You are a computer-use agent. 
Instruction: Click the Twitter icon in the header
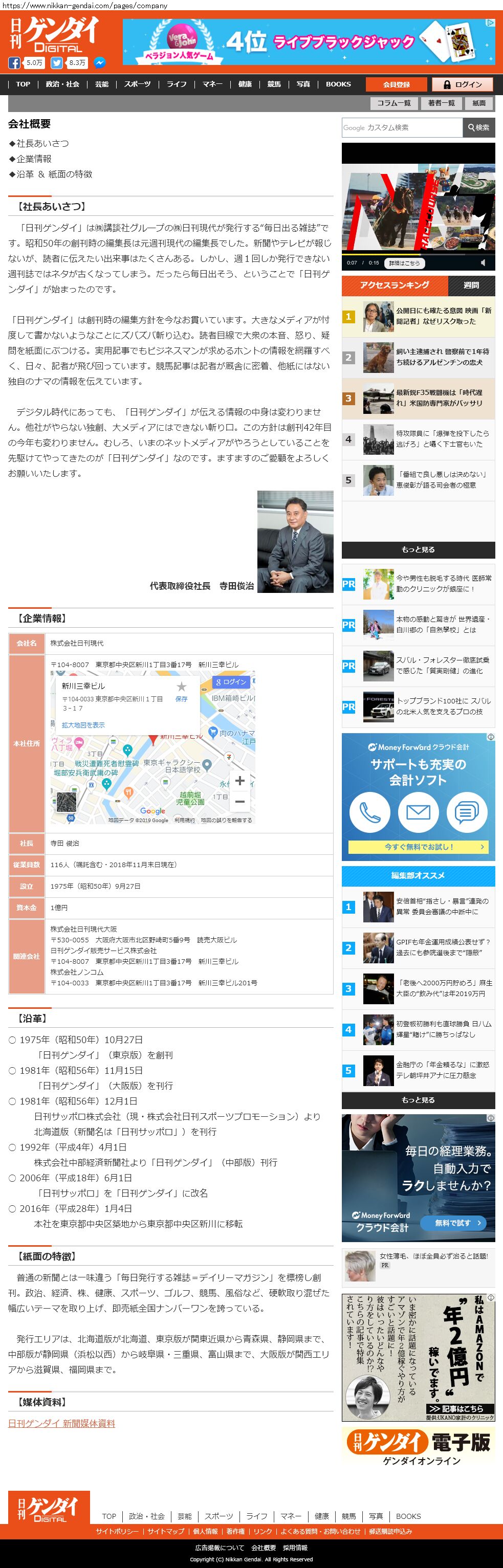tap(57, 63)
